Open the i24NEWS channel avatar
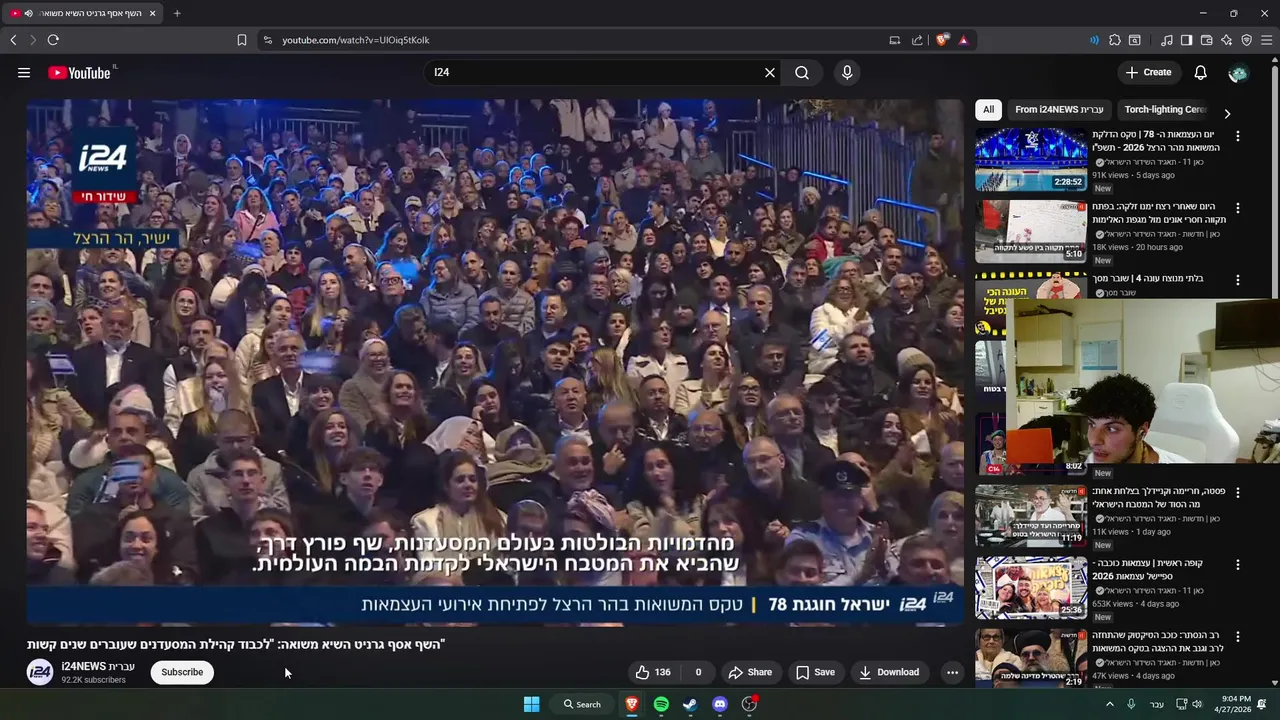This screenshot has width=1280, height=720. coord(40,672)
